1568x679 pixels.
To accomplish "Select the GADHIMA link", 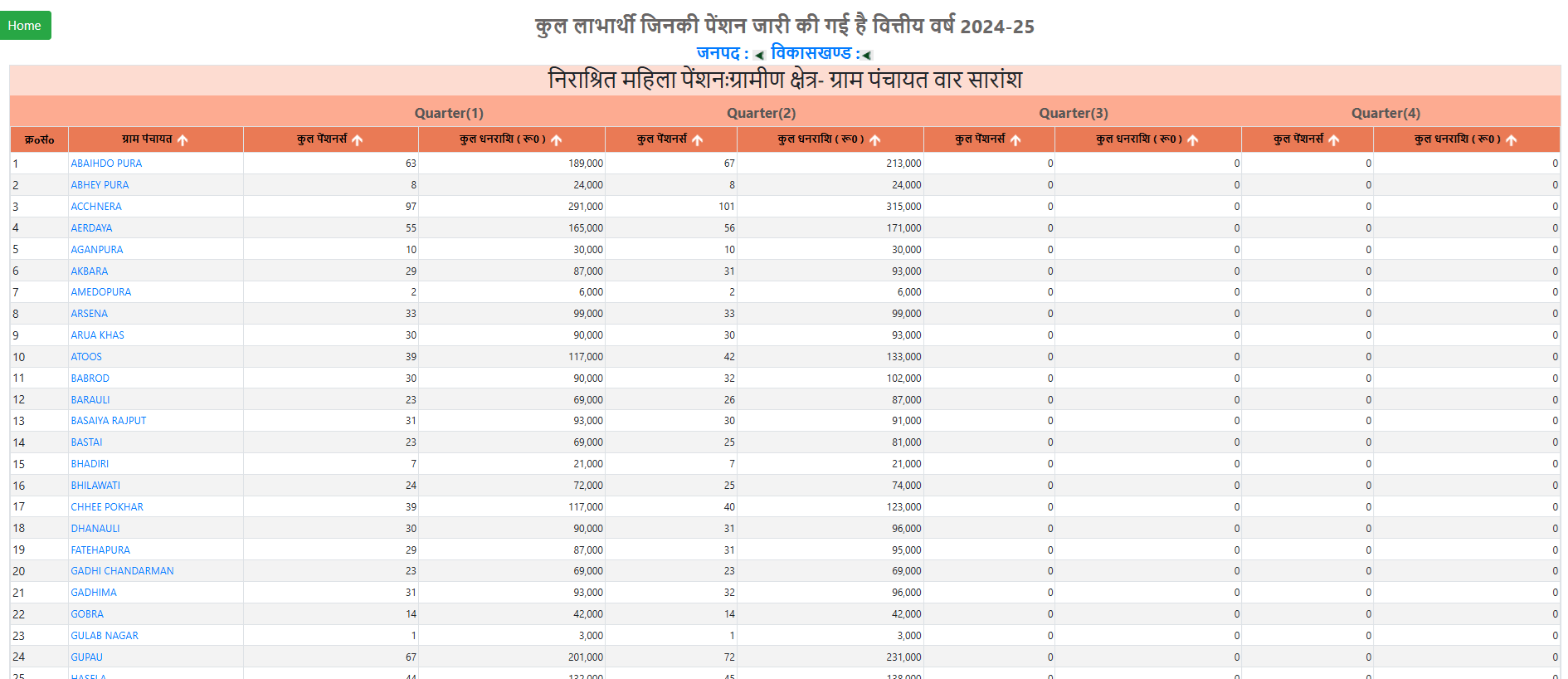I will click(94, 593).
